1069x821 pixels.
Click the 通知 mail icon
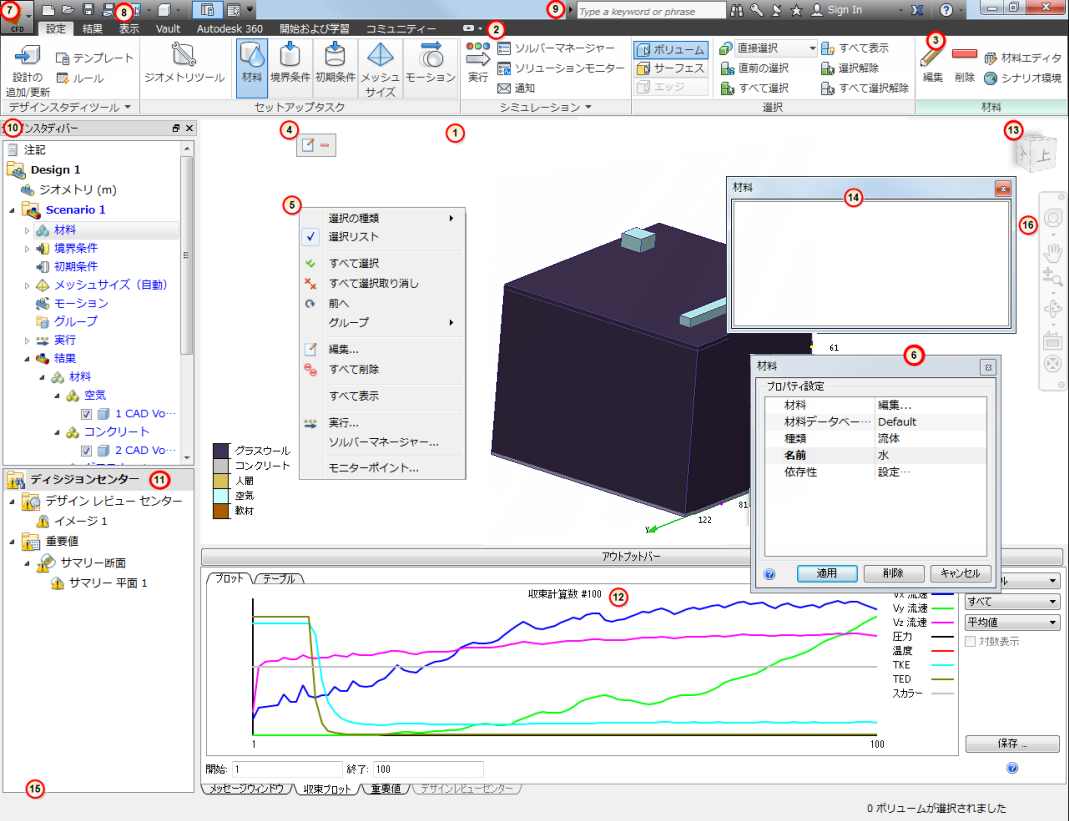click(x=504, y=88)
